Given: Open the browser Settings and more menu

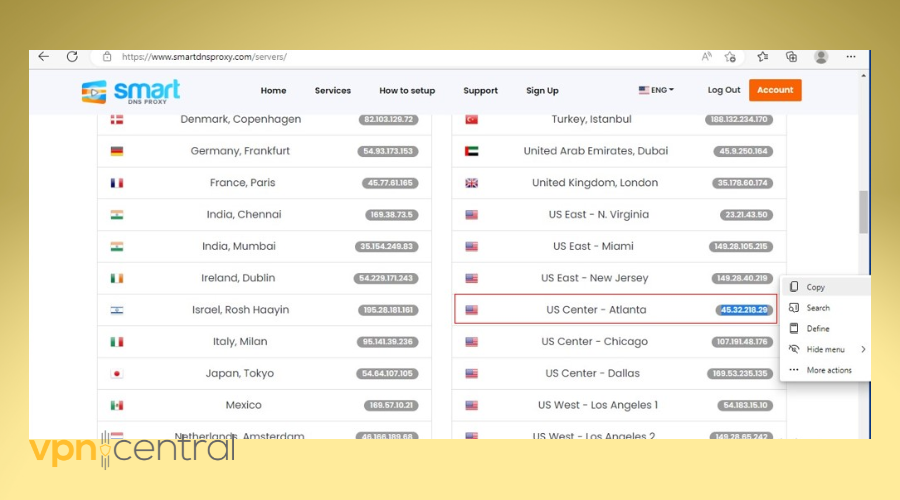Looking at the screenshot, I should pos(851,56).
